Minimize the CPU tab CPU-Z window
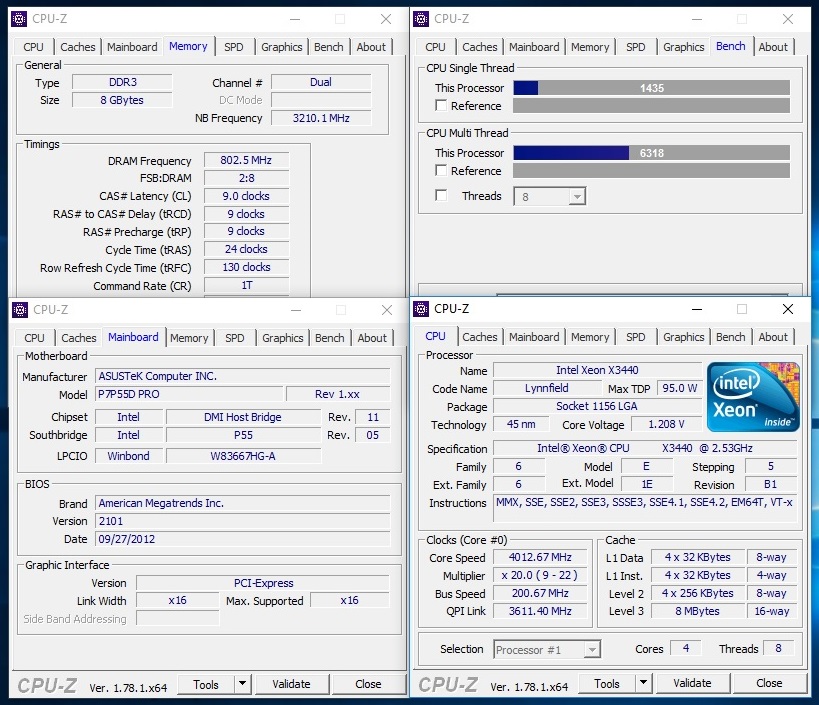The image size is (819, 705). (x=697, y=309)
